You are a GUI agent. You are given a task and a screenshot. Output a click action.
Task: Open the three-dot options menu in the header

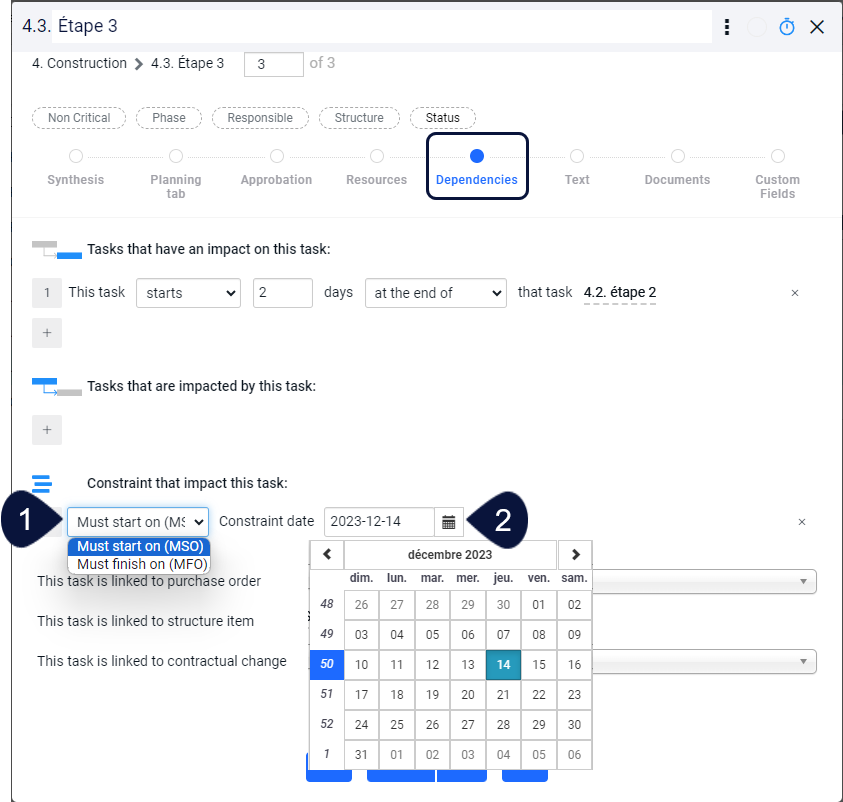[x=726, y=27]
